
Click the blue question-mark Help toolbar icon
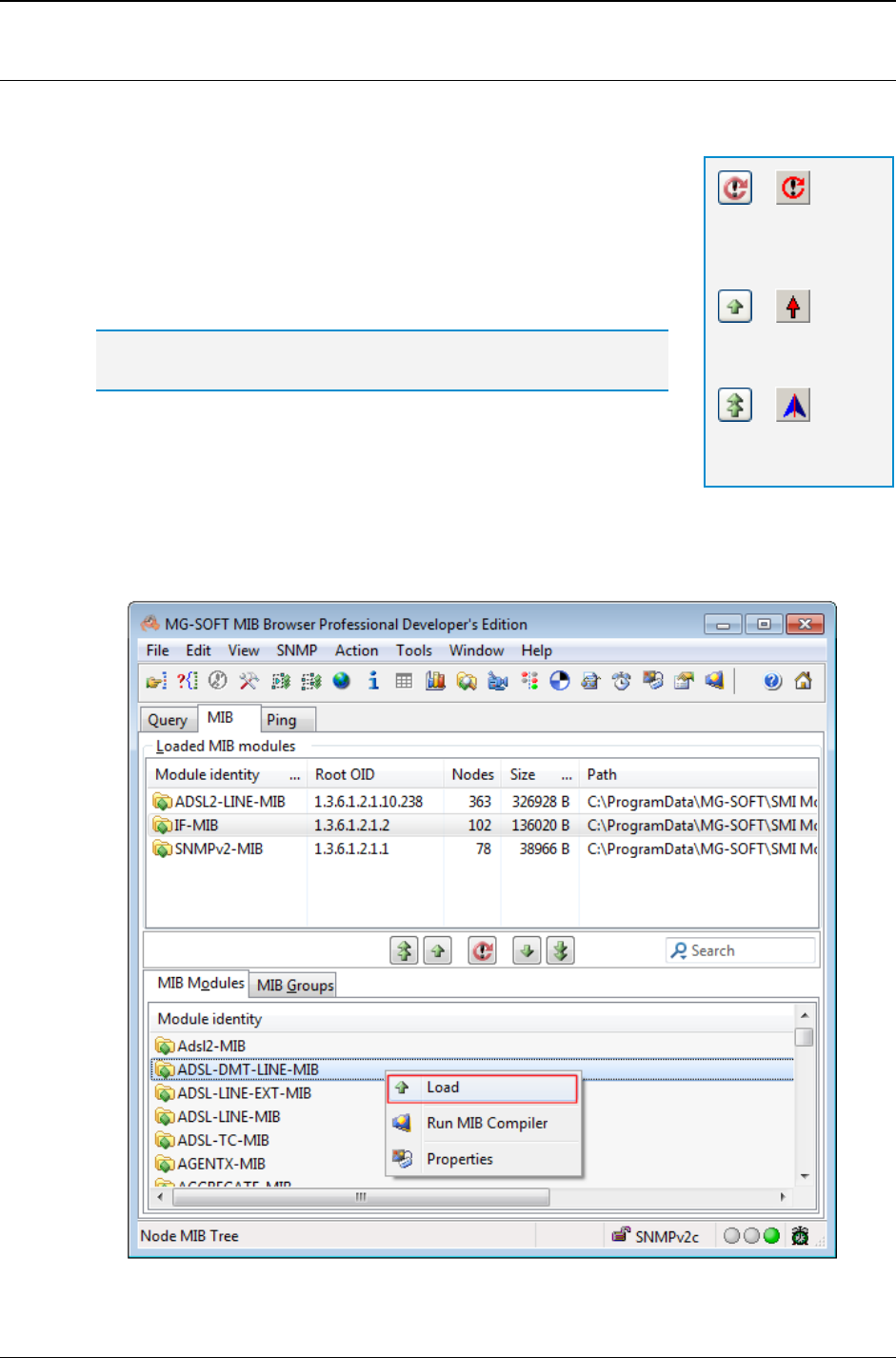[773, 681]
